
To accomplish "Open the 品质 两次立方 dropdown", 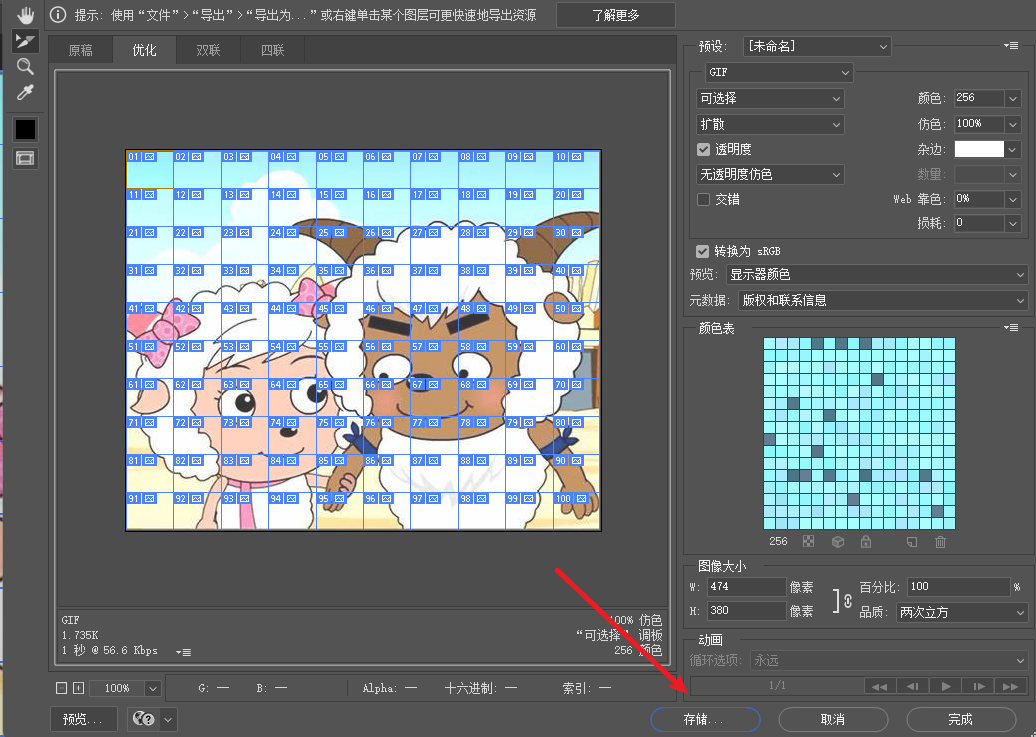I will 962,613.
